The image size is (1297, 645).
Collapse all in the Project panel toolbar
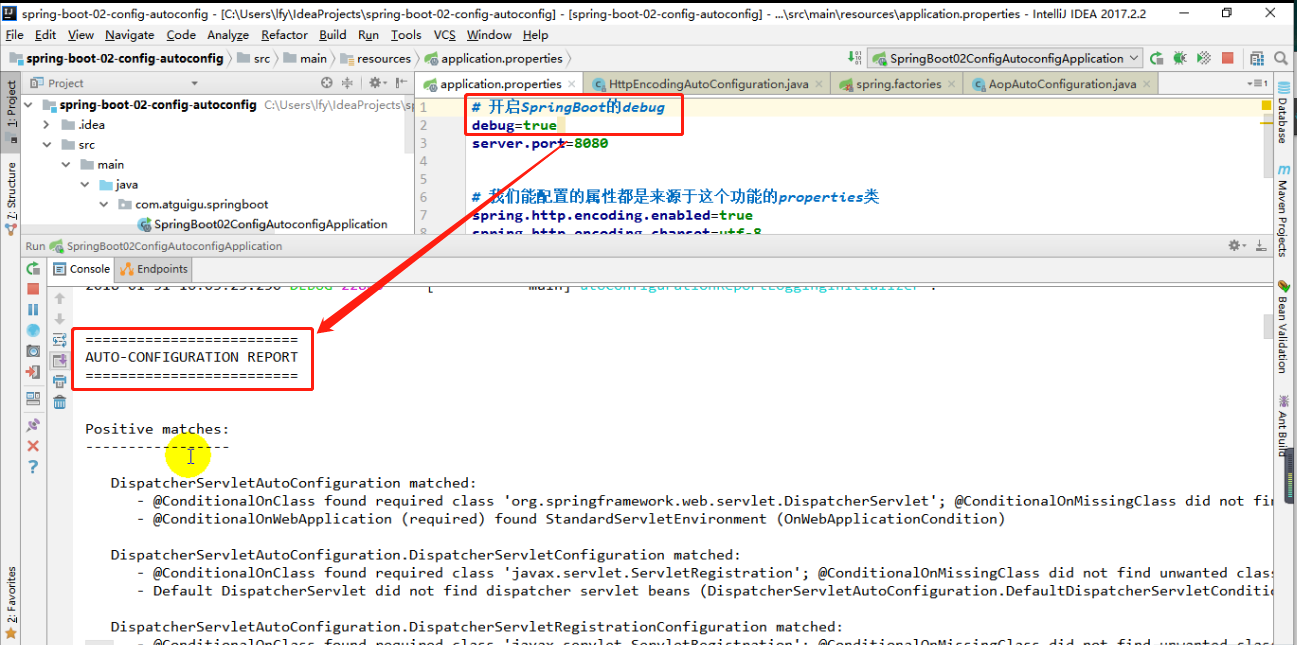coord(346,83)
